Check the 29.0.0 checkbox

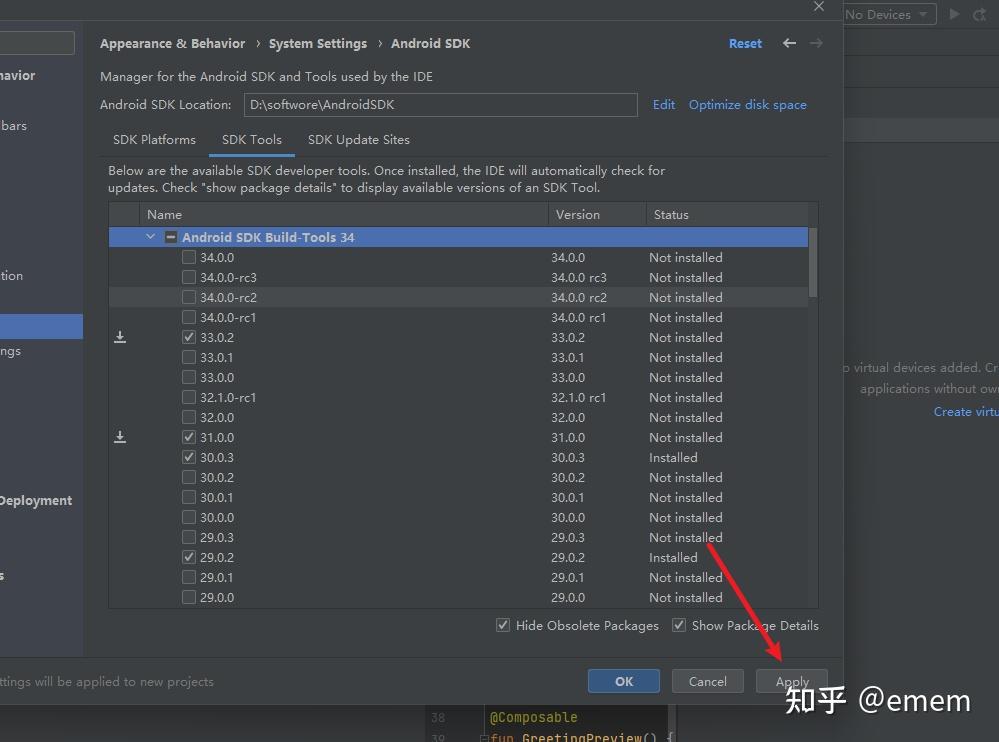click(x=189, y=597)
